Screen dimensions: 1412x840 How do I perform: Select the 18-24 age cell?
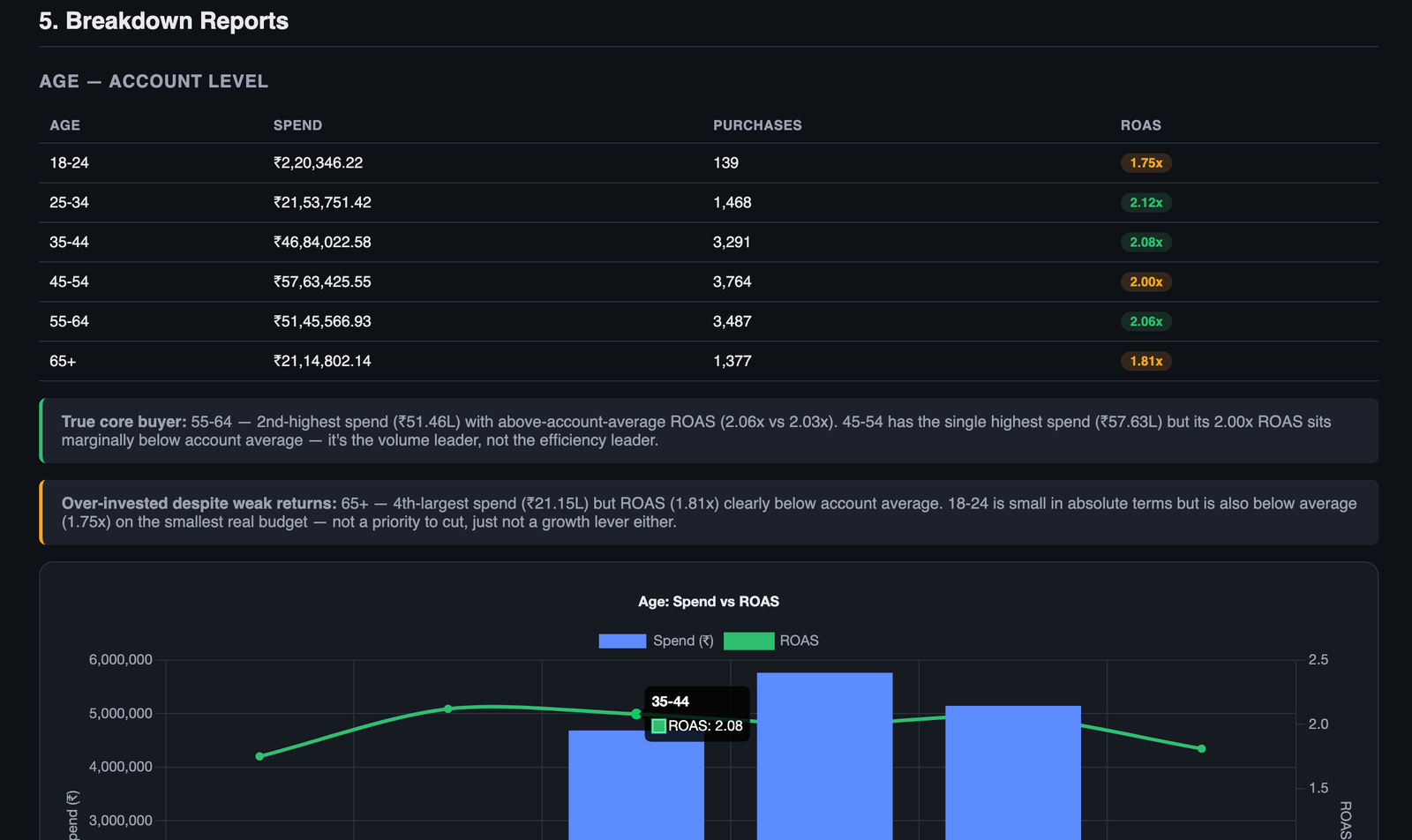[69, 163]
